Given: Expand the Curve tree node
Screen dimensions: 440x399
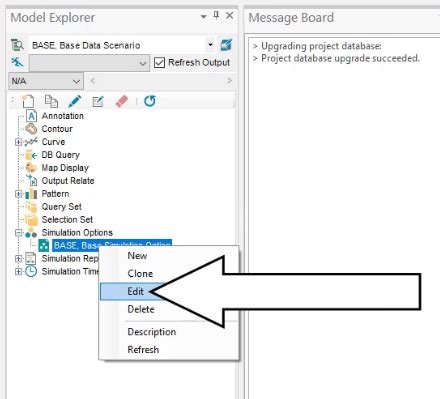Looking at the screenshot, I should pos(18,142).
